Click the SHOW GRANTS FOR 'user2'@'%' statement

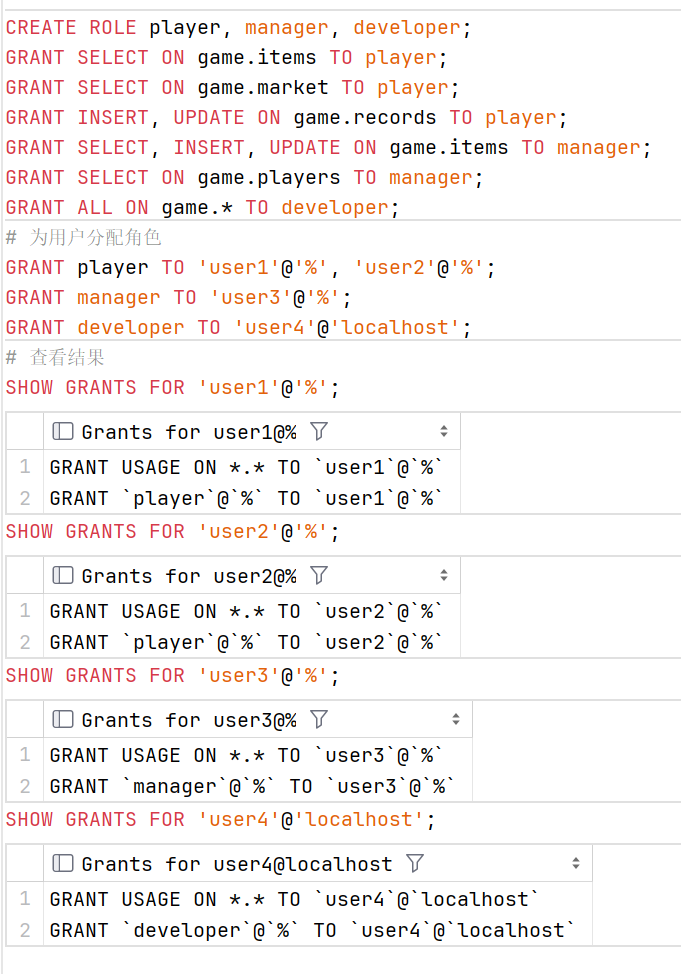pyautogui.click(x=173, y=532)
